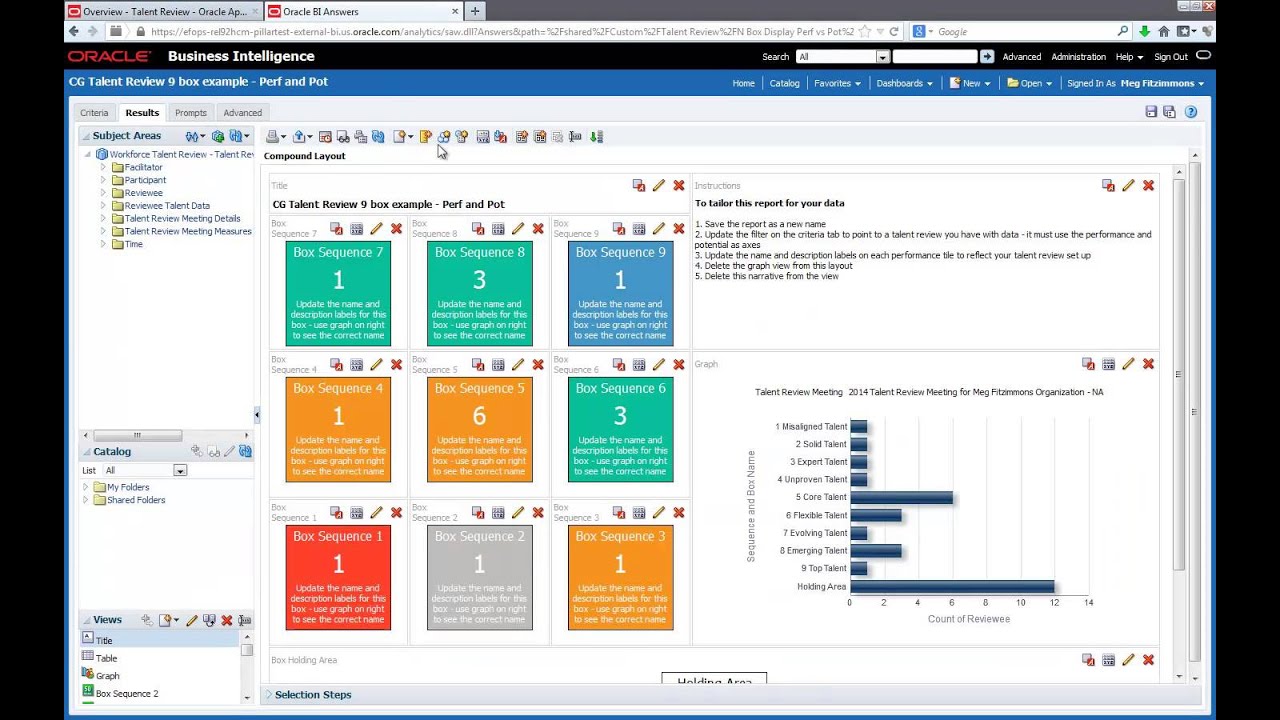Edit the Graph view with the pencil icon
The width and height of the screenshot is (1280, 720).
[x=1128, y=364]
